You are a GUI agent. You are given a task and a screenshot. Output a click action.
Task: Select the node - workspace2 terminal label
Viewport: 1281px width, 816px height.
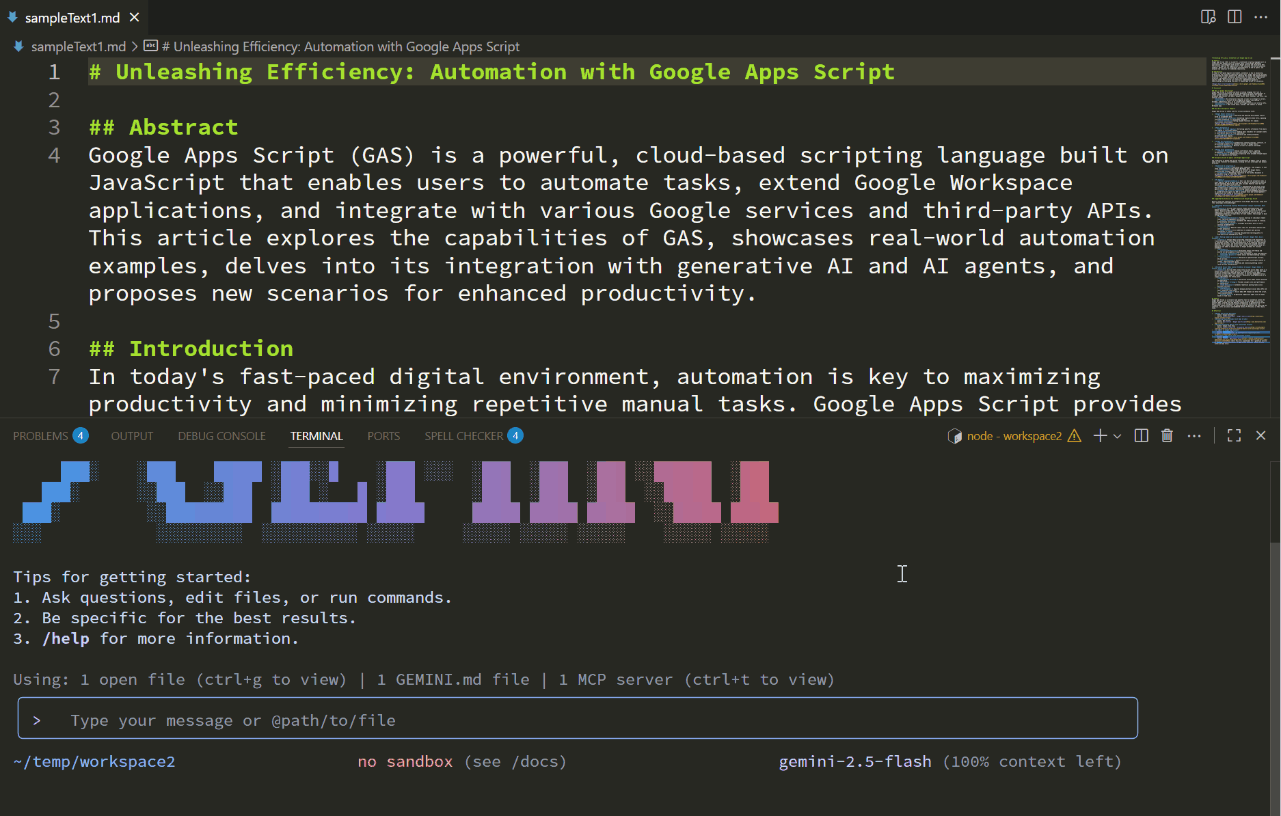[1013, 436]
